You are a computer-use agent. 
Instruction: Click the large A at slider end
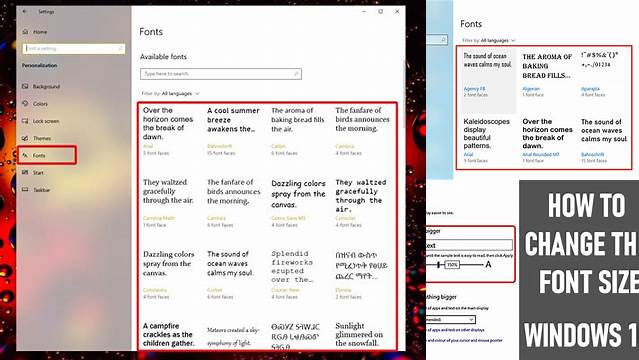click(488, 265)
